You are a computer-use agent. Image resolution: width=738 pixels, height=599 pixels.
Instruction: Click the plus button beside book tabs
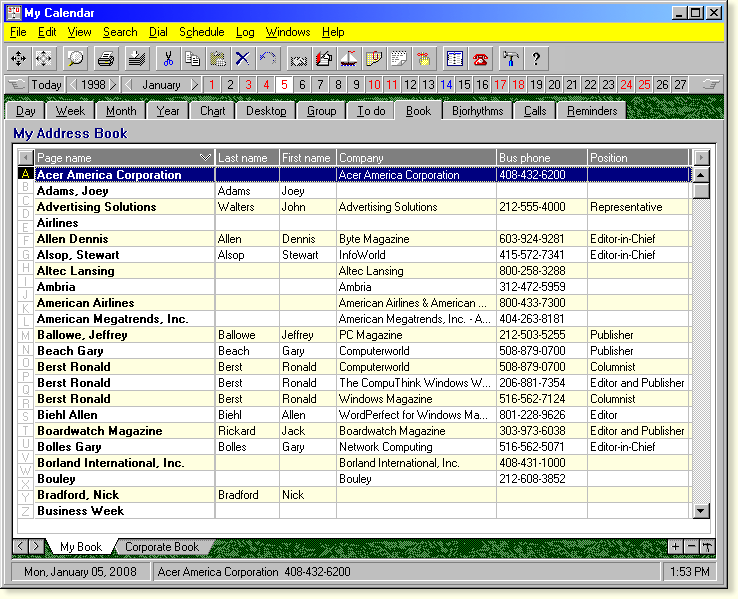coord(675,546)
